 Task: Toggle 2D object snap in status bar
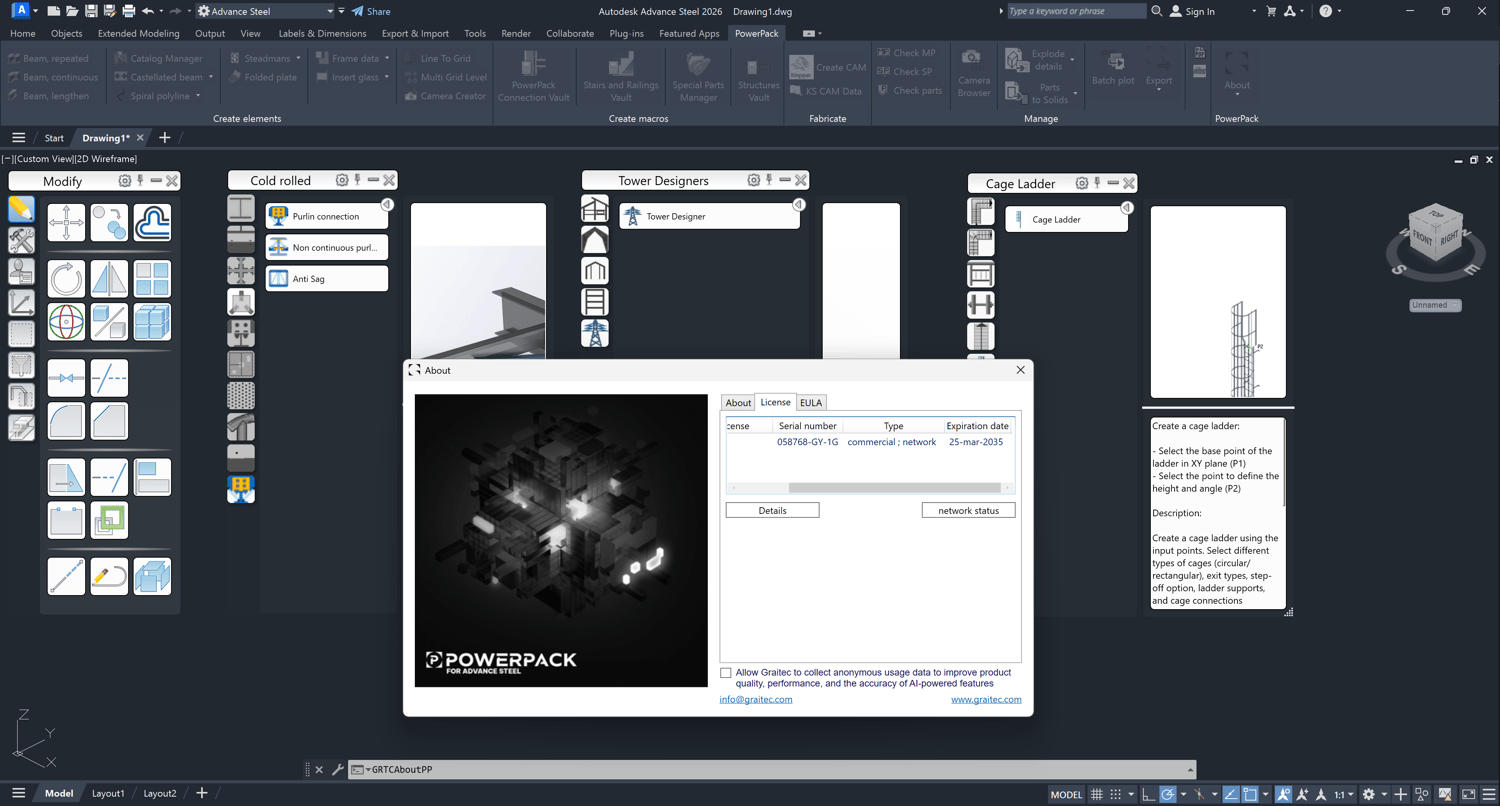[x=1251, y=794]
